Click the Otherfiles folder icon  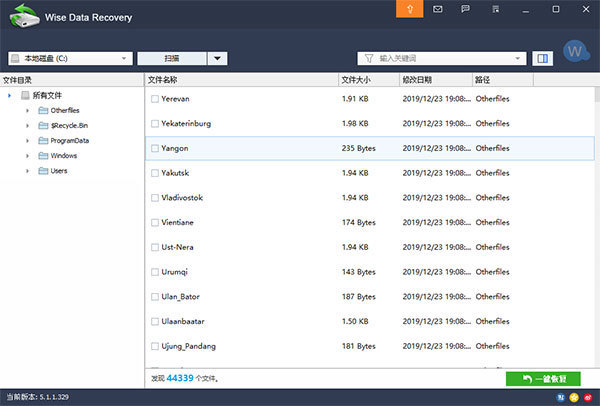tap(43, 111)
